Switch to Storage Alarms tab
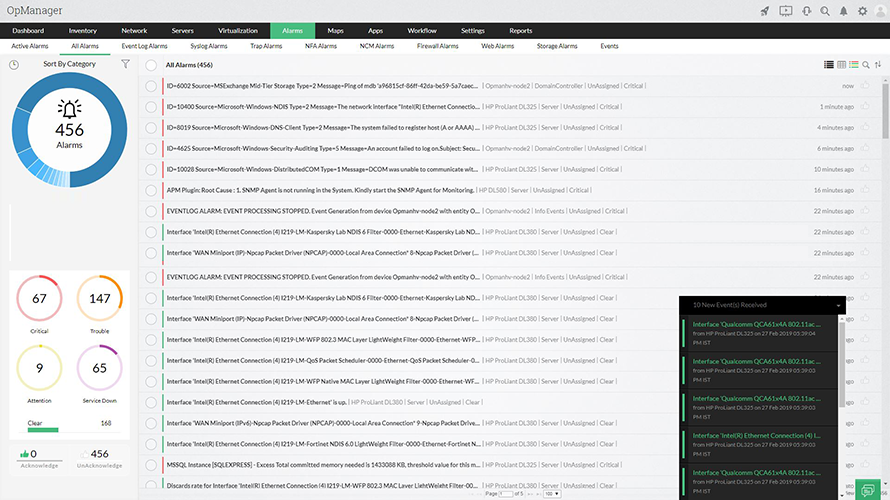Image resolution: width=890 pixels, height=500 pixels. tap(557, 46)
